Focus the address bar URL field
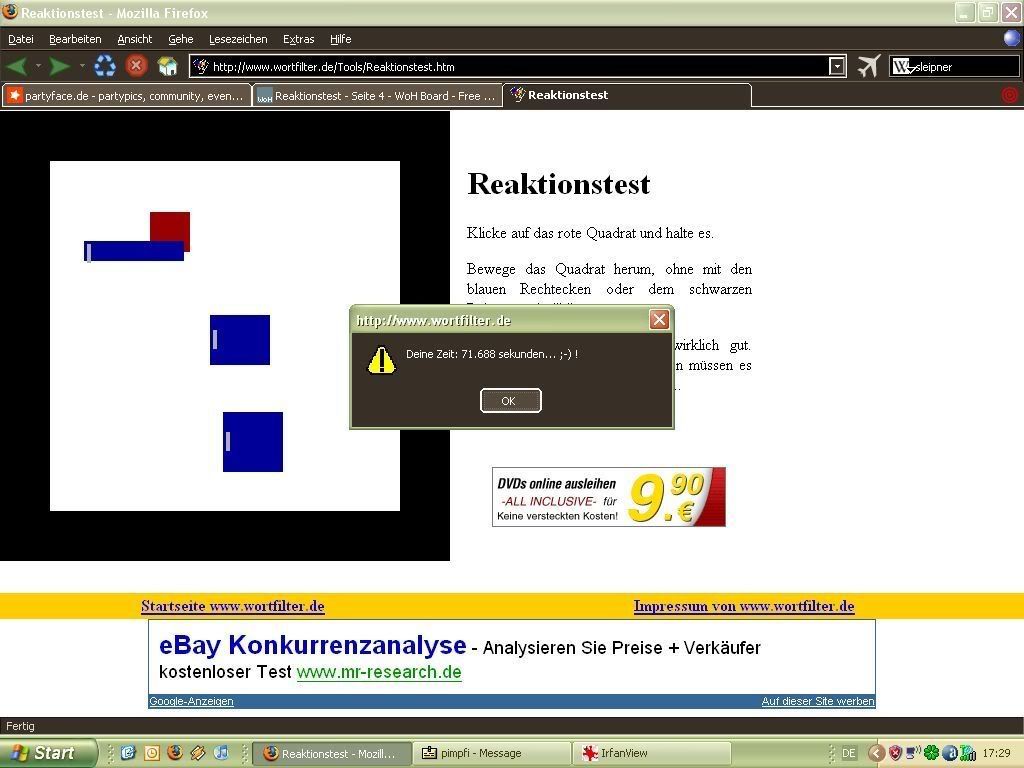 click(519, 66)
